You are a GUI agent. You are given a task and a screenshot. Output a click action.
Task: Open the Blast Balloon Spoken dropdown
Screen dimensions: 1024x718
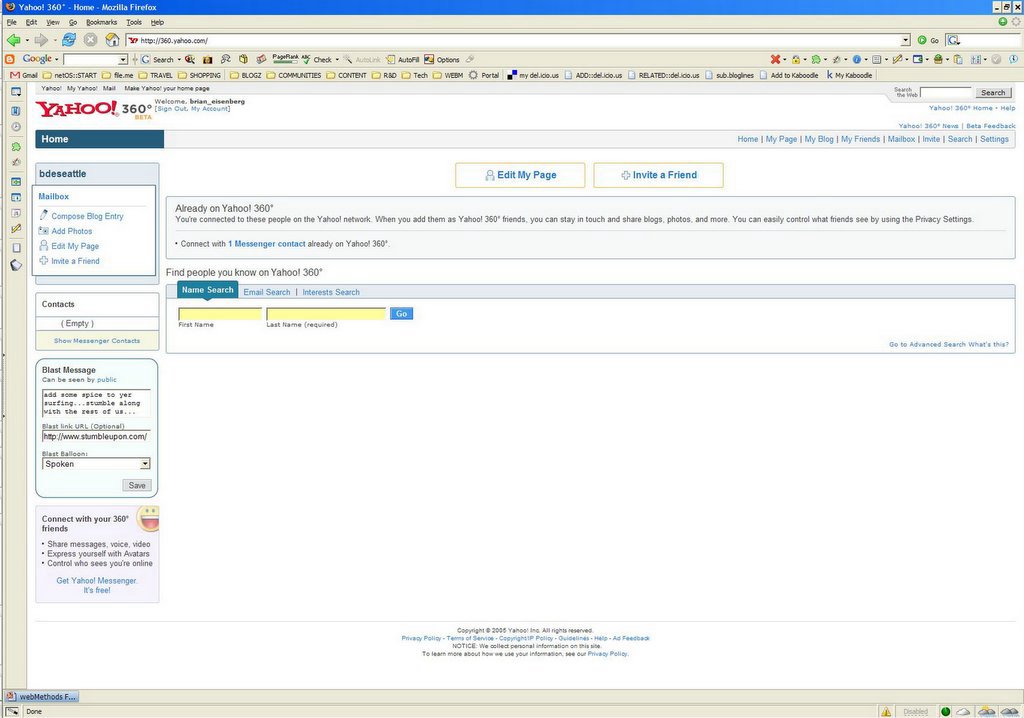[145, 464]
